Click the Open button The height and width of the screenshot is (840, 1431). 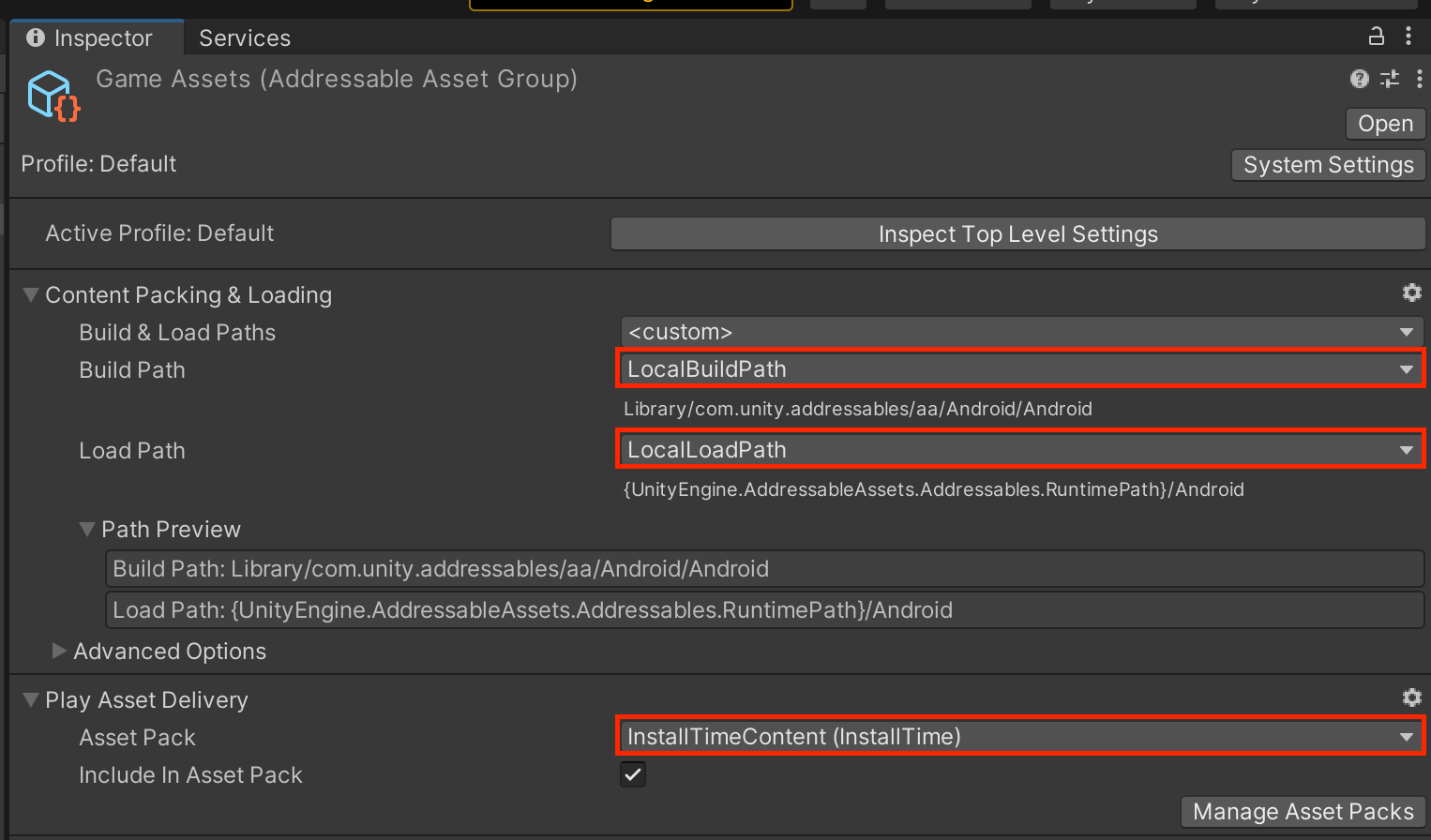click(1385, 124)
